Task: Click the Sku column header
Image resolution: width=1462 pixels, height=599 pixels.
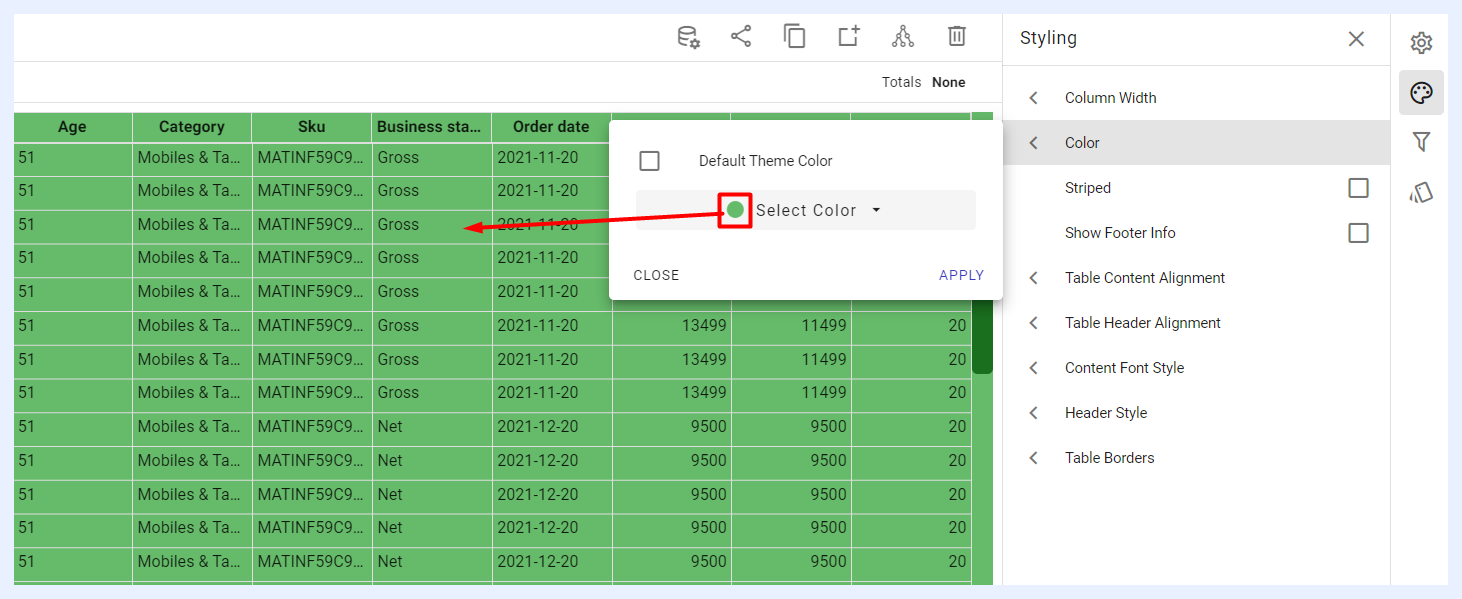Action: [x=312, y=127]
